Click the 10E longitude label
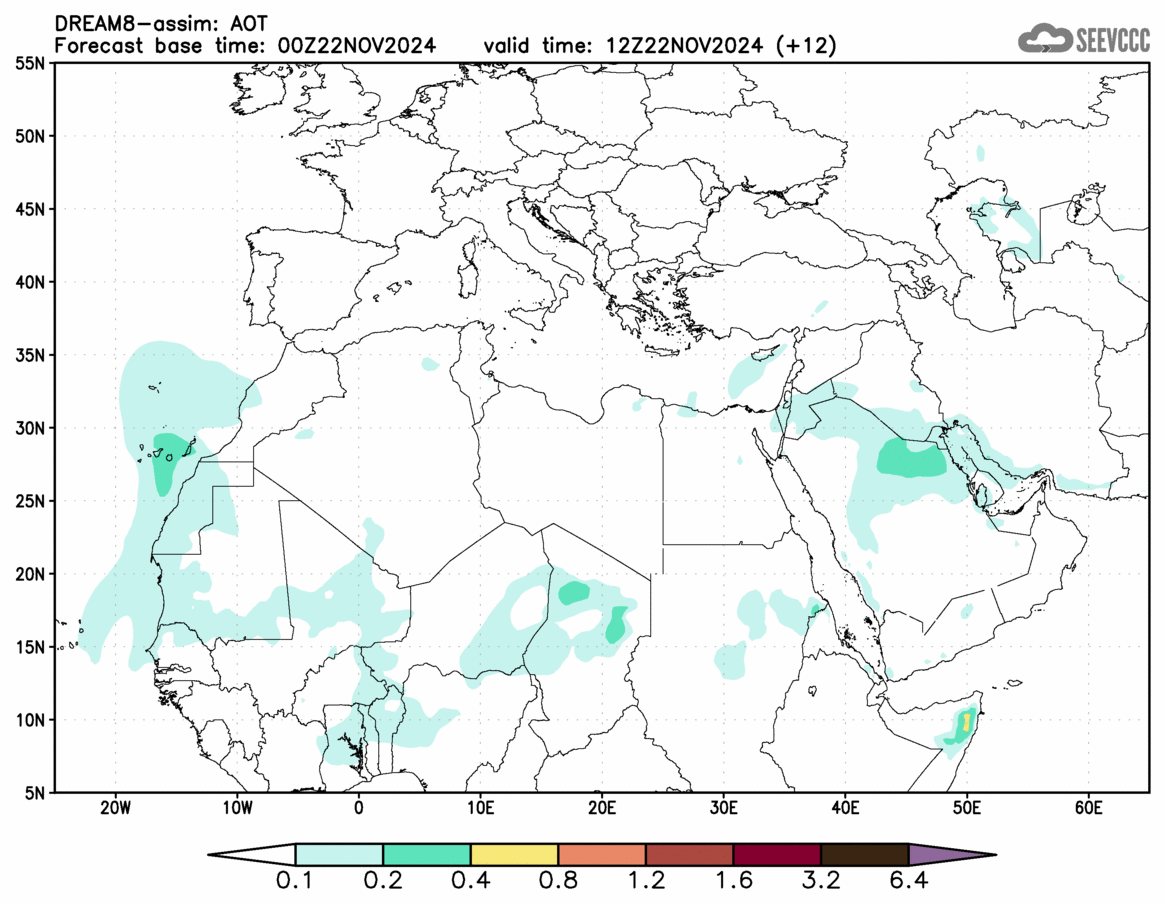 pyautogui.click(x=480, y=808)
